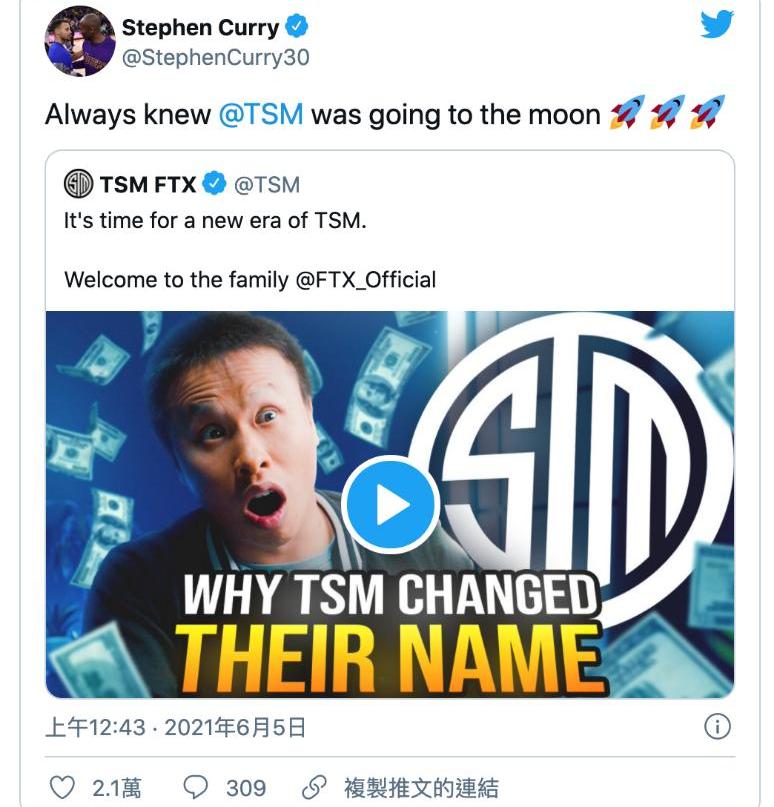Click the quoted tweet text "It's time for a new era of TSM"
This screenshot has height=807, width=774.
(215, 220)
